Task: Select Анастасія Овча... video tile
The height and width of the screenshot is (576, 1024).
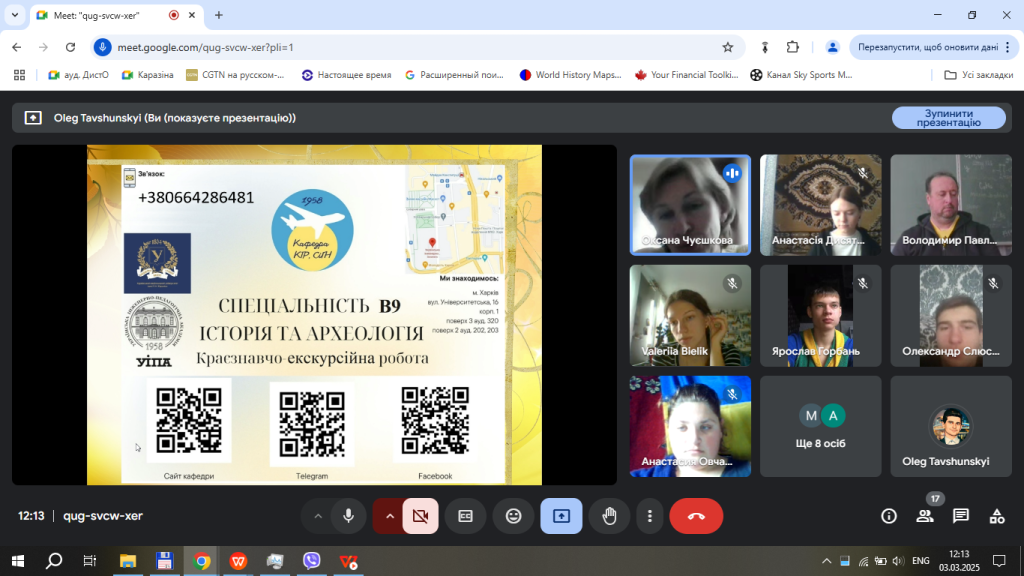Action: coord(690,426)
